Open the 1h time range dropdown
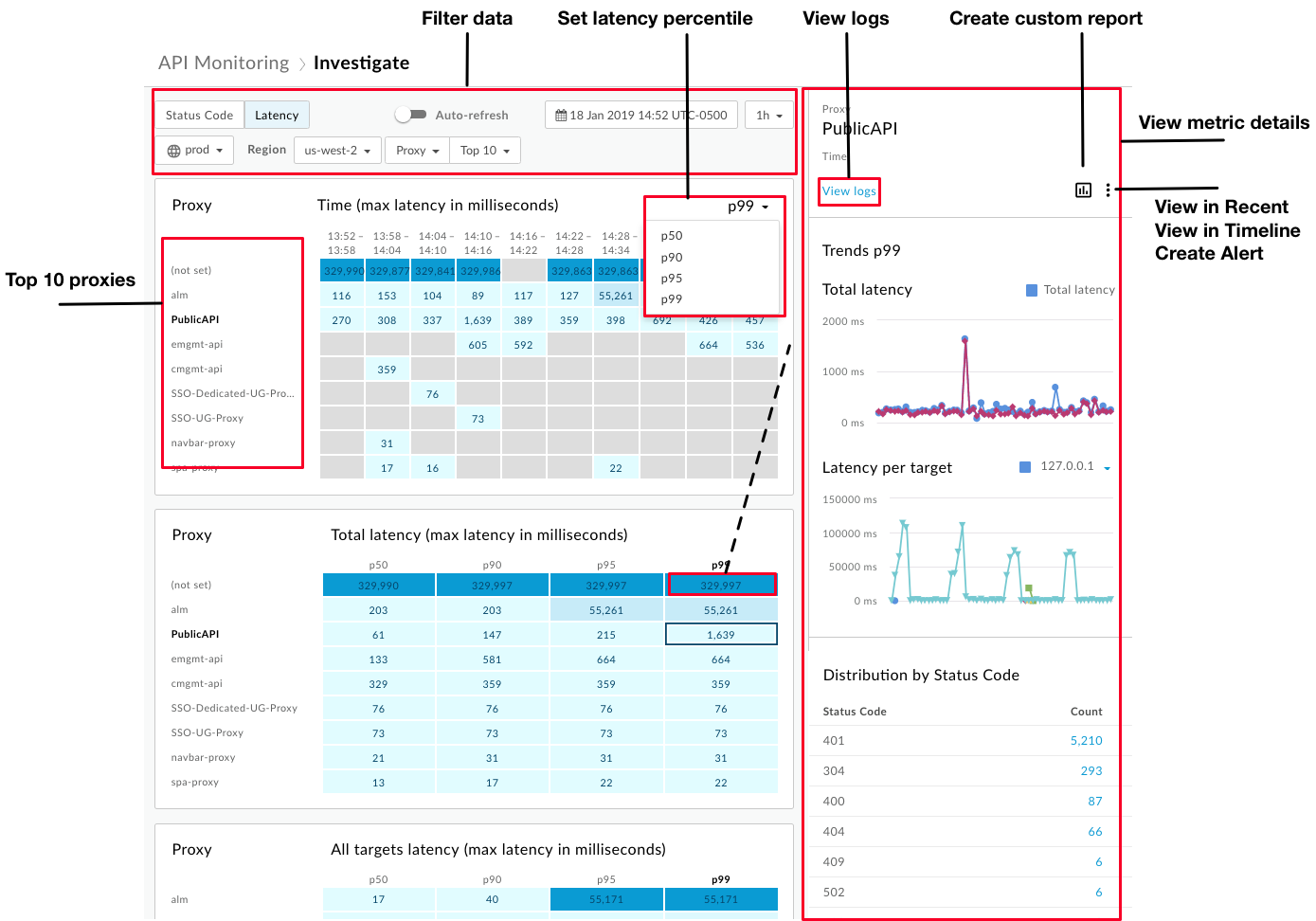The image size is (1316, 921). pos(768,115)
